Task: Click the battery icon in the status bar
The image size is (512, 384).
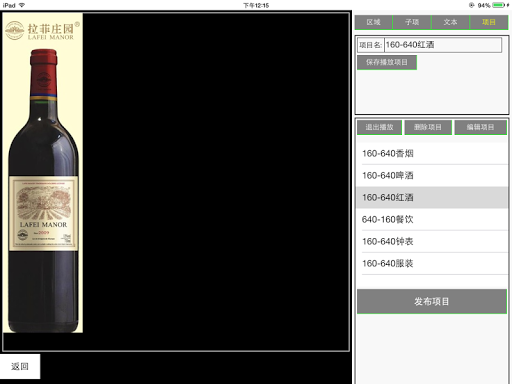Action: coord(498,5)
